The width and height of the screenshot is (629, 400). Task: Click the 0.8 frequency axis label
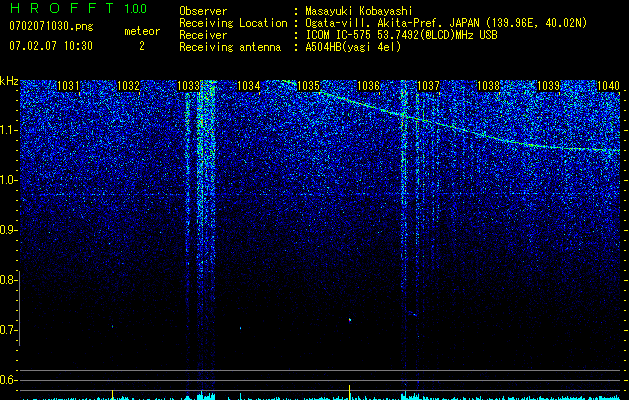point(8,280)
